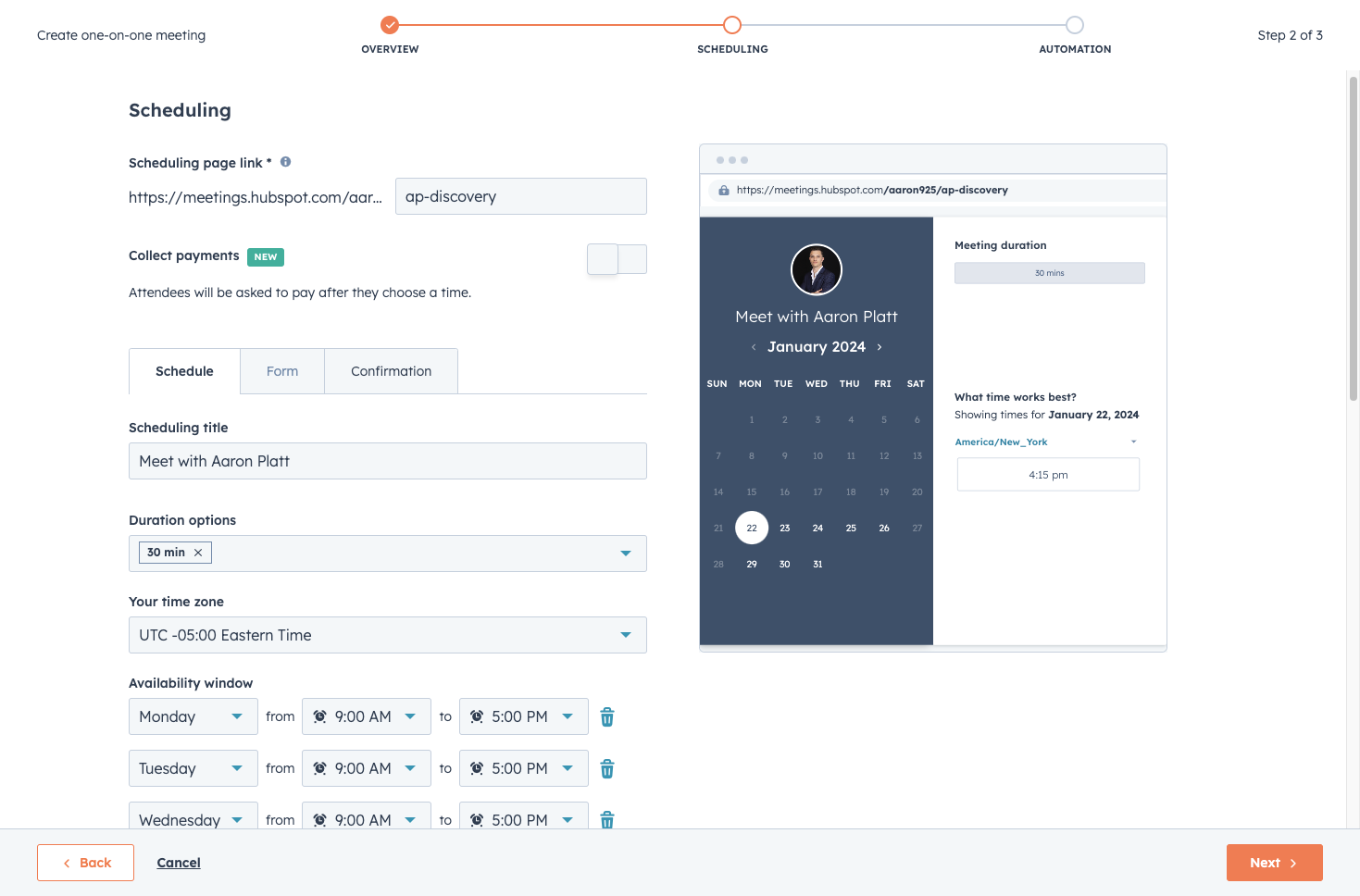Click the Cancel link
1360x896 pixels.
point(179,863)
